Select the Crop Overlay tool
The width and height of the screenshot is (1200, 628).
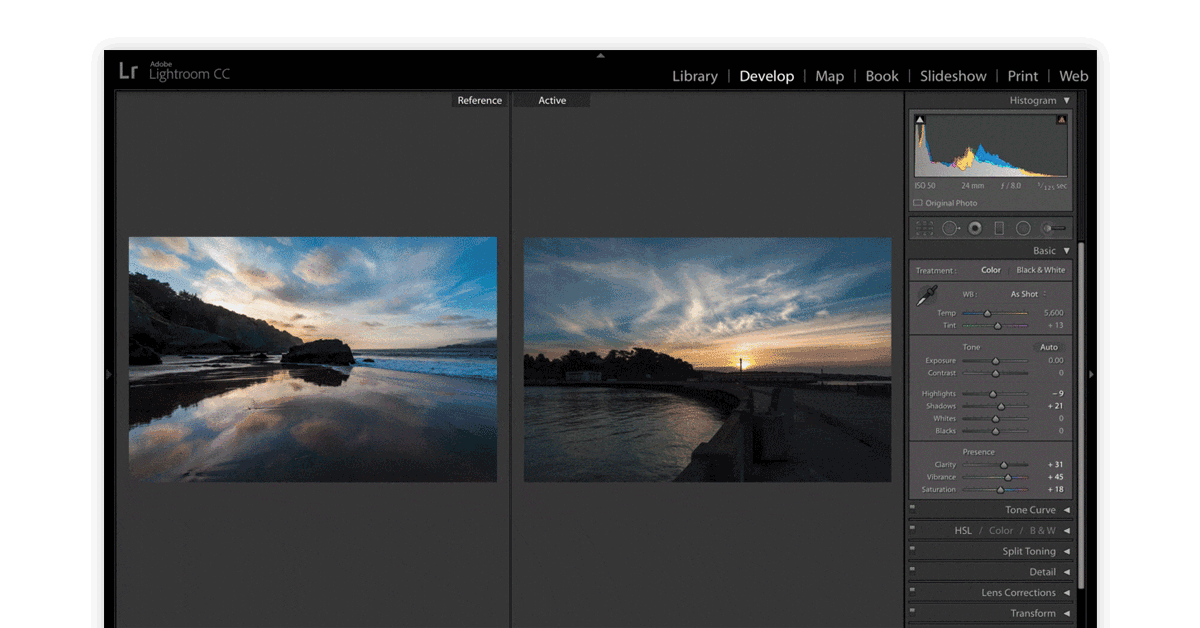point(924,228)
